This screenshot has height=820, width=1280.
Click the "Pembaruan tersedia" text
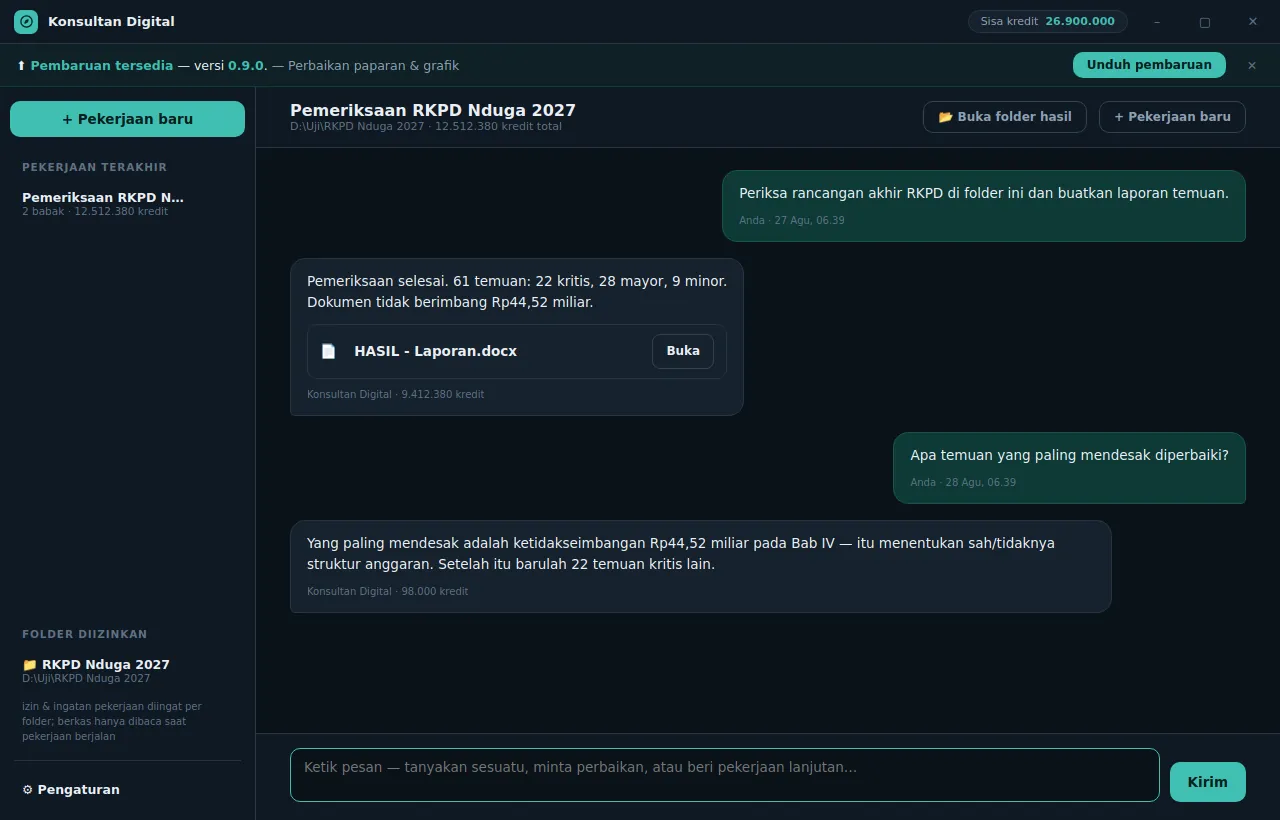point(102,66)
